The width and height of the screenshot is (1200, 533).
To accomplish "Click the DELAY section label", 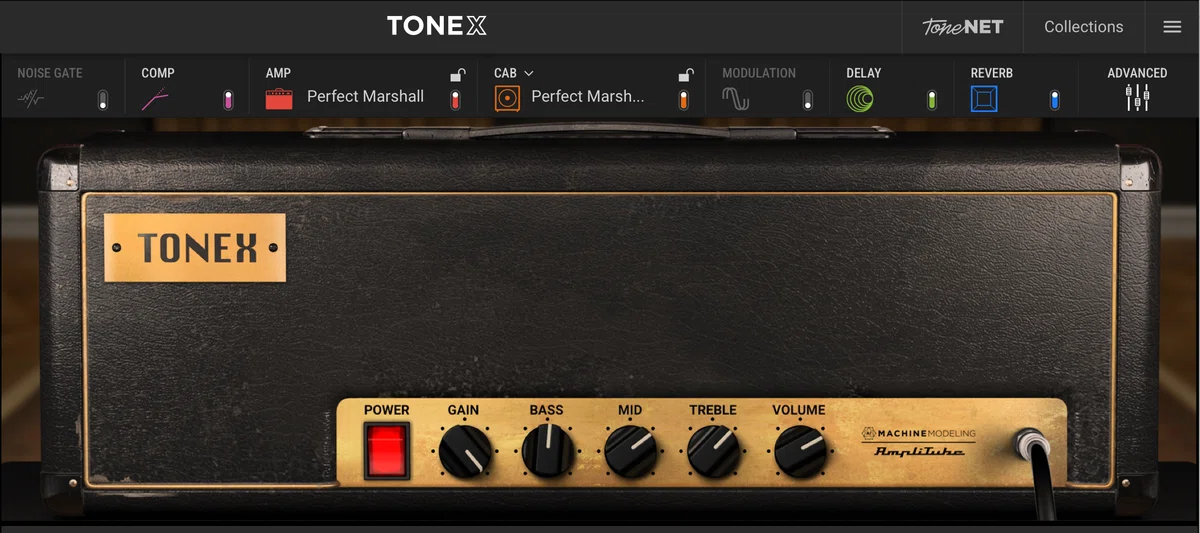I will pos(864,73).
